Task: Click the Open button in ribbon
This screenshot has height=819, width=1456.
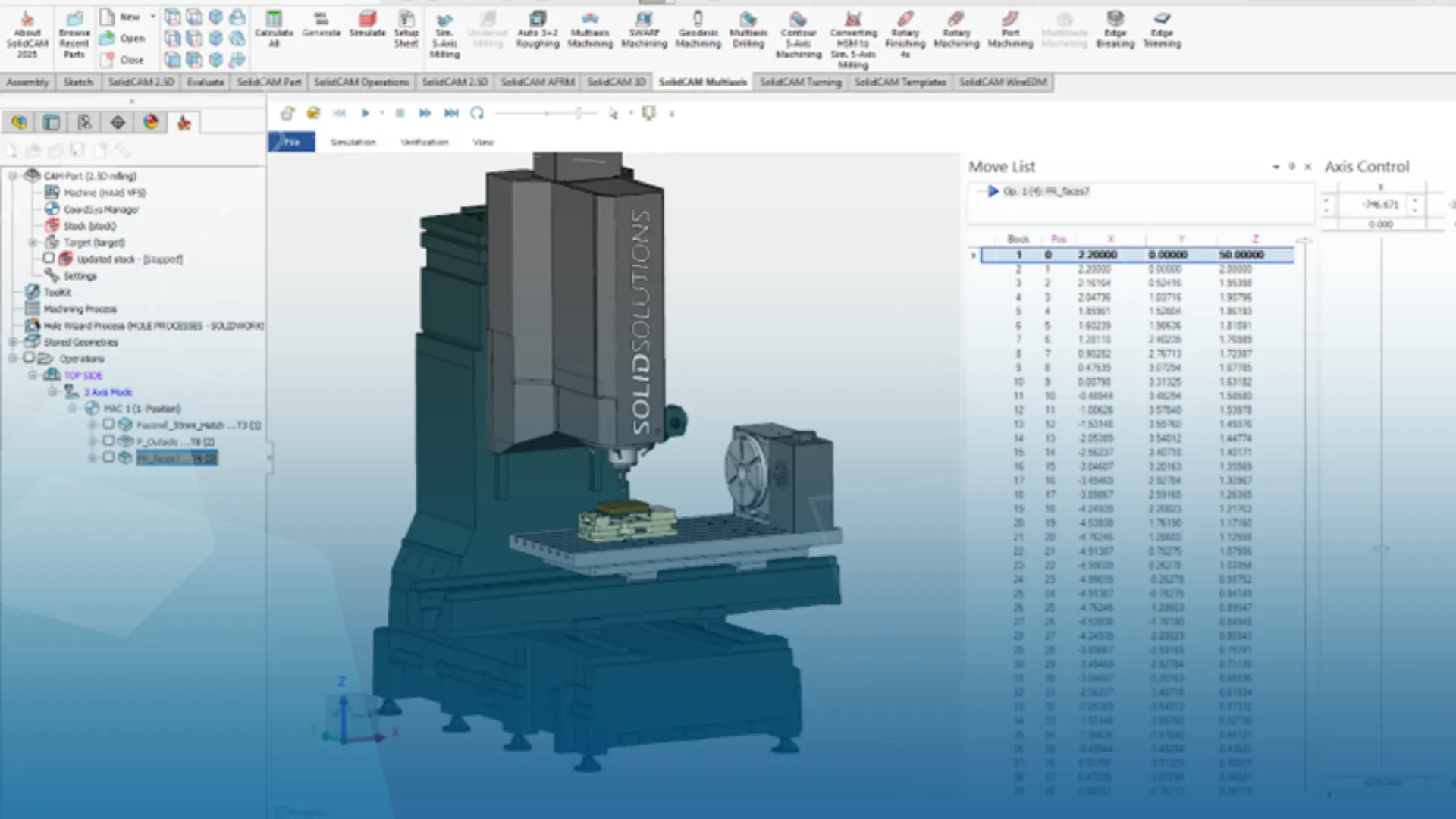Action: tap(122, 38)
